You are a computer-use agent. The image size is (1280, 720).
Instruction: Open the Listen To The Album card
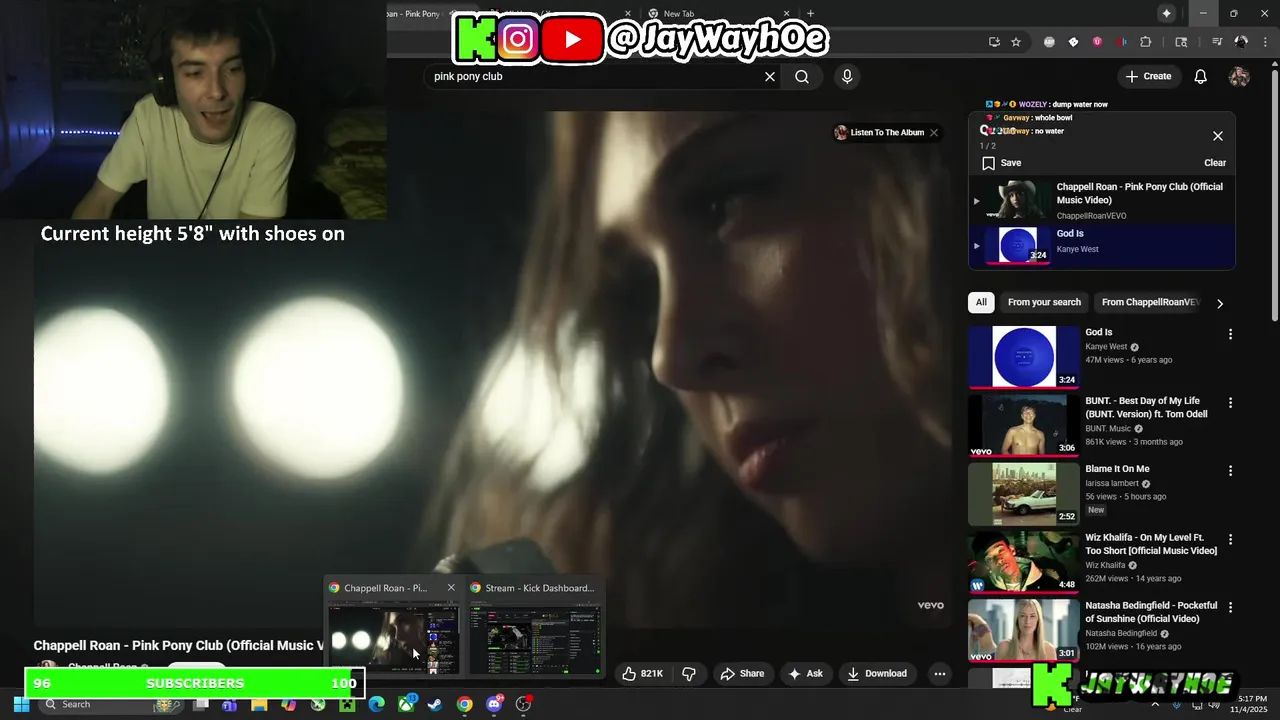[880, 132]
